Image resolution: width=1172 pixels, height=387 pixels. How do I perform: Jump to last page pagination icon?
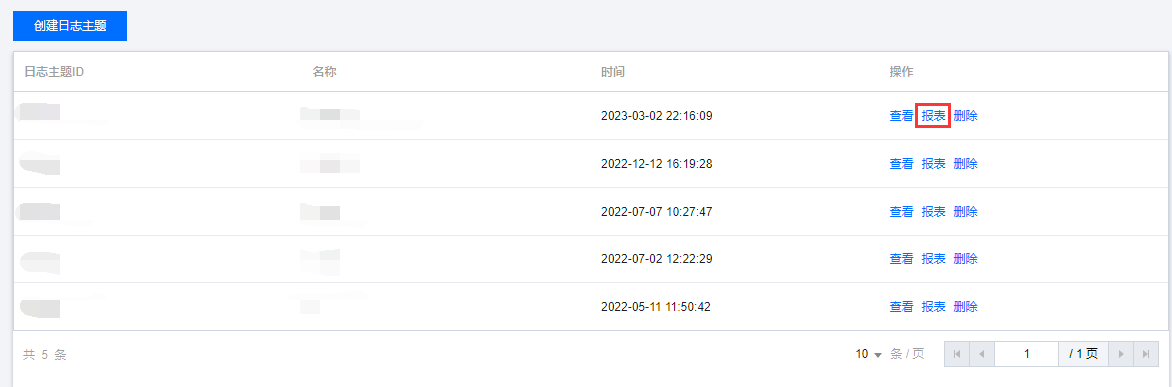click(1146, 354)
